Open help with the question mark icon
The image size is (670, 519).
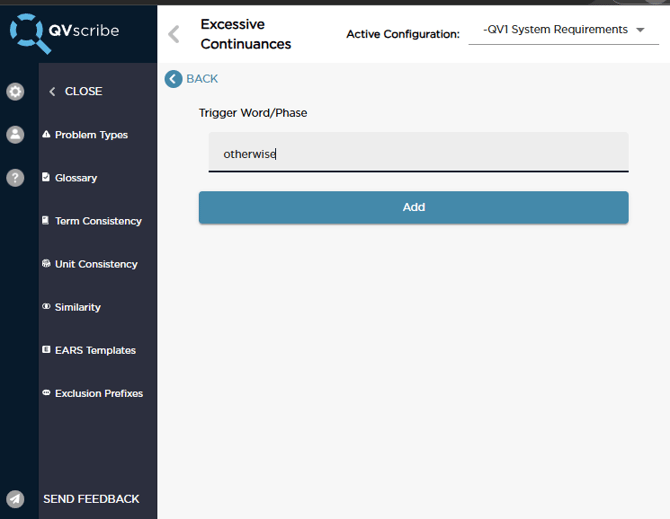click(x=15, y=178)
